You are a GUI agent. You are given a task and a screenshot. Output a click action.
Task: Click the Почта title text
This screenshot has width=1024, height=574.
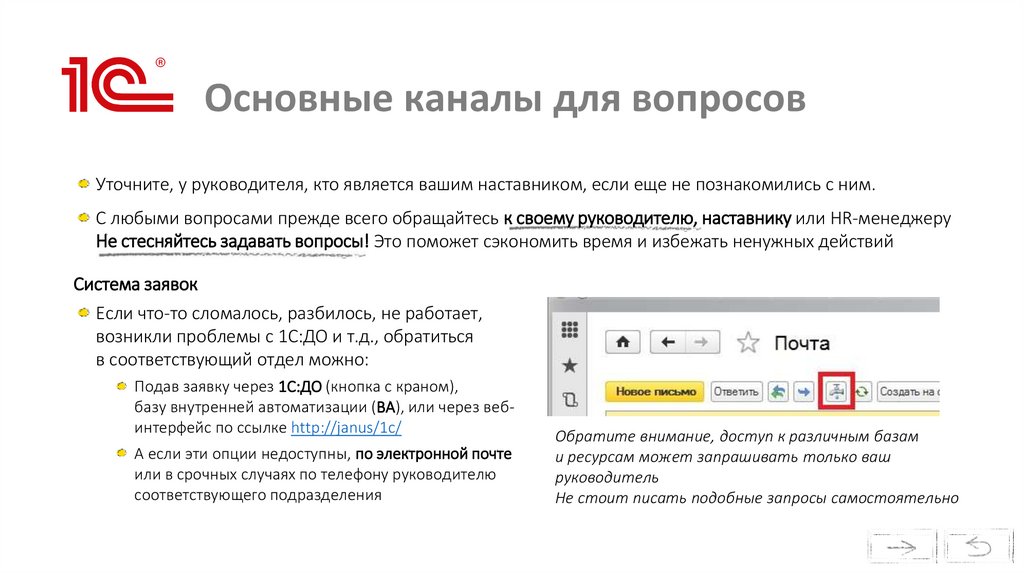(802, 343)
